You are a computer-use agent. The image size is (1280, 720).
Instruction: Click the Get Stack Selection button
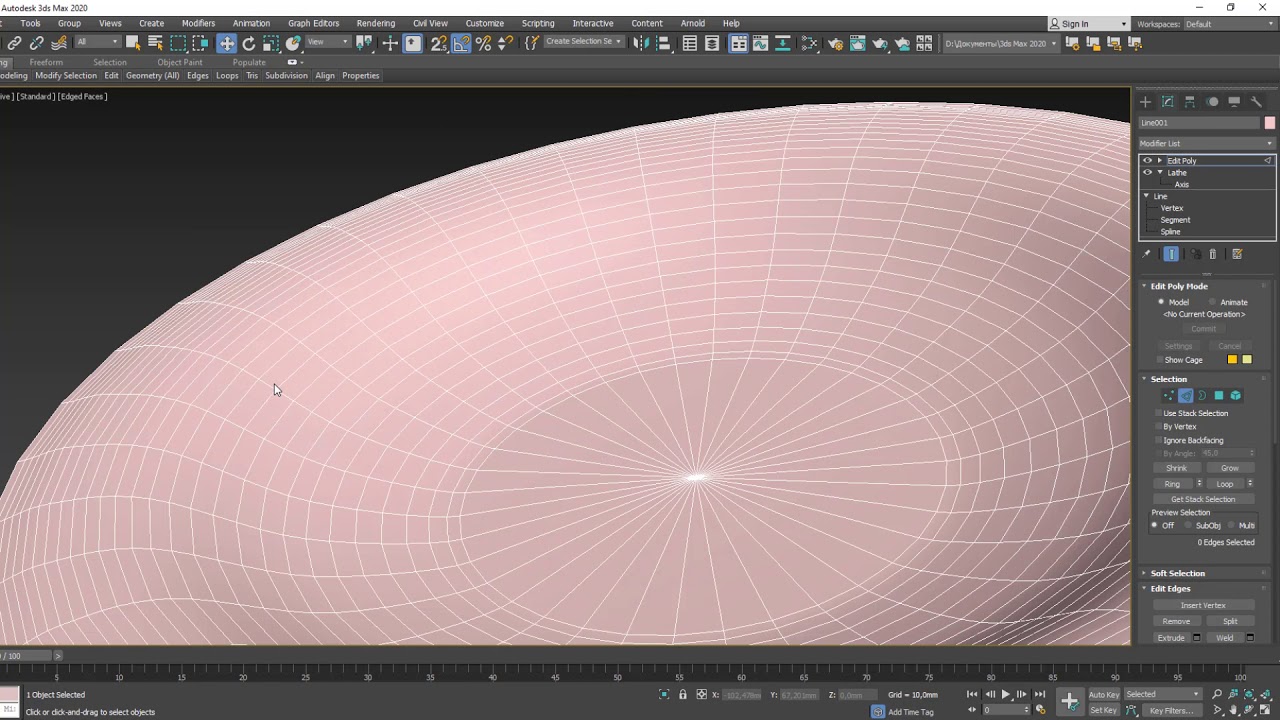coord(1203,499)
